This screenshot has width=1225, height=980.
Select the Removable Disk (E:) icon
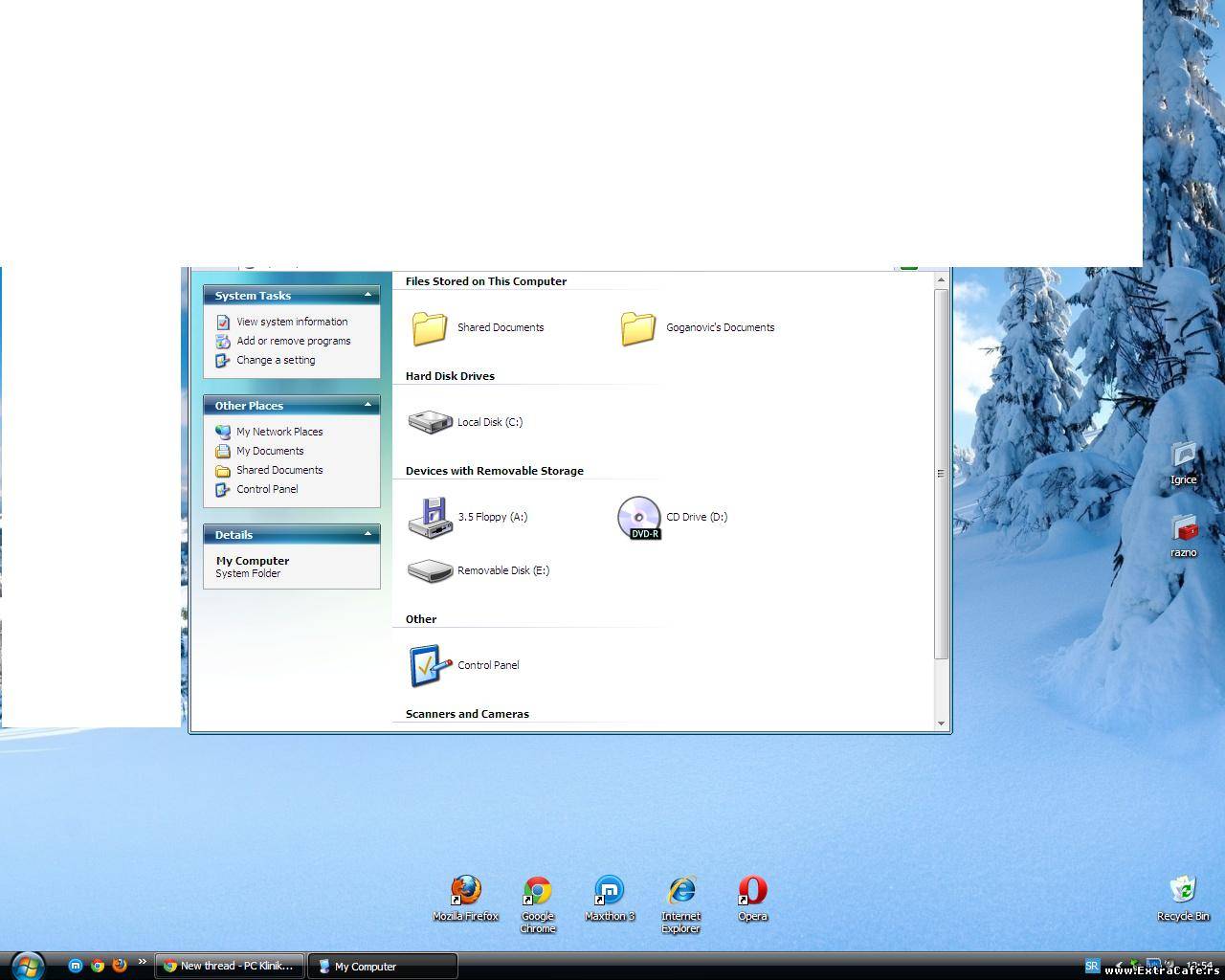[430, 571]
